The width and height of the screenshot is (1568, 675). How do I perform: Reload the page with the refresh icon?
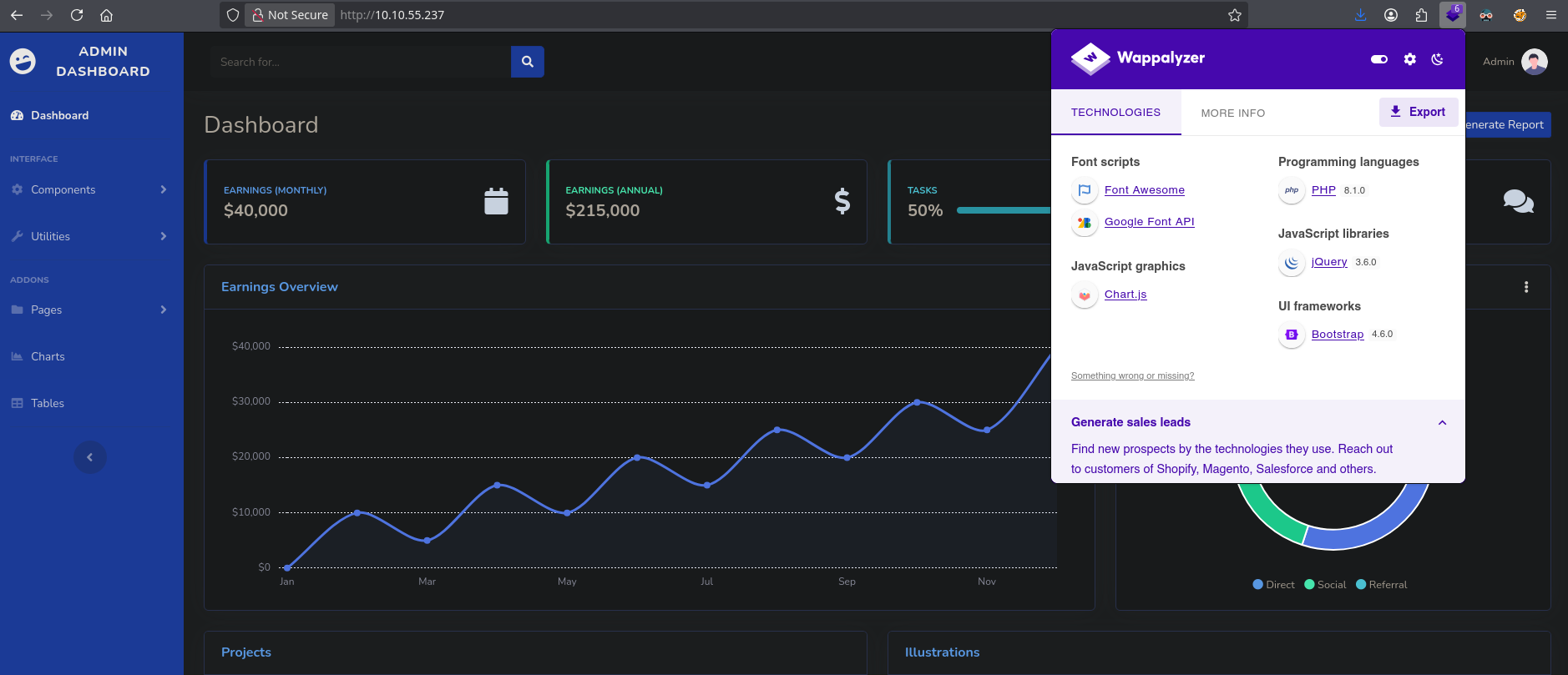coord(77,15)
